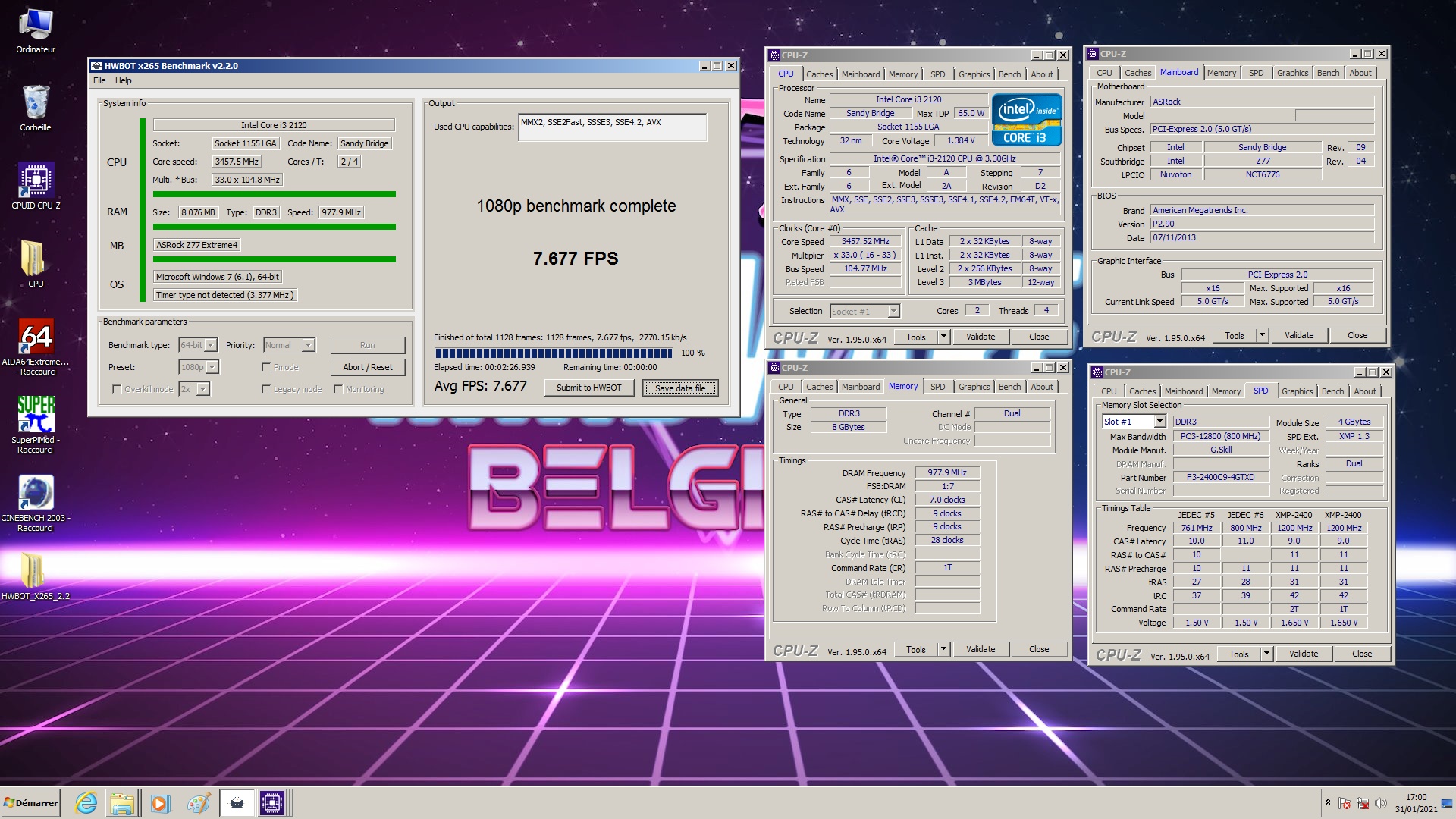Screen dimensions: 1456x819
Task: Click the Run button
Action: coord(368,345)
